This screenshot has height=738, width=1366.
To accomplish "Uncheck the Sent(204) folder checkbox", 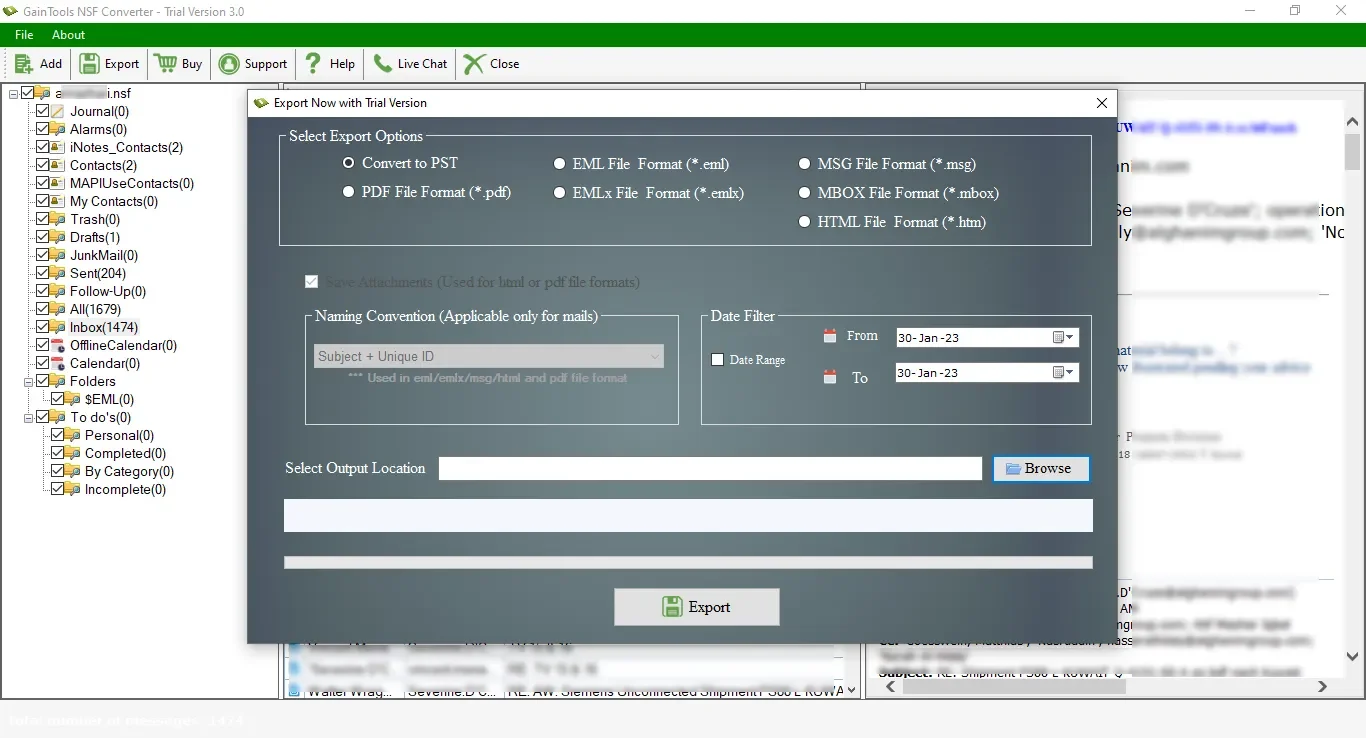I will tap(42, 274).
